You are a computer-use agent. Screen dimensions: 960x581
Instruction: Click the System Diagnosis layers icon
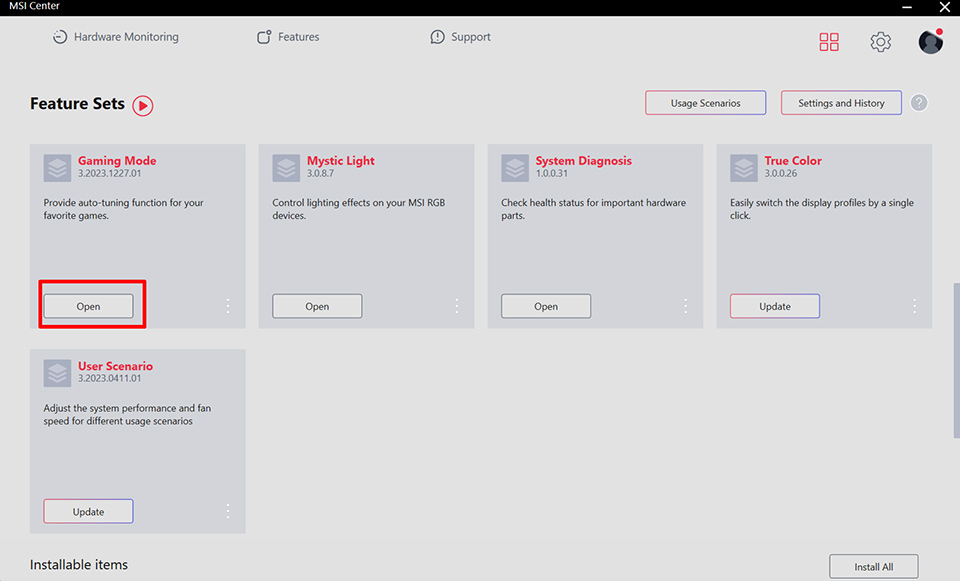(515, 168)
